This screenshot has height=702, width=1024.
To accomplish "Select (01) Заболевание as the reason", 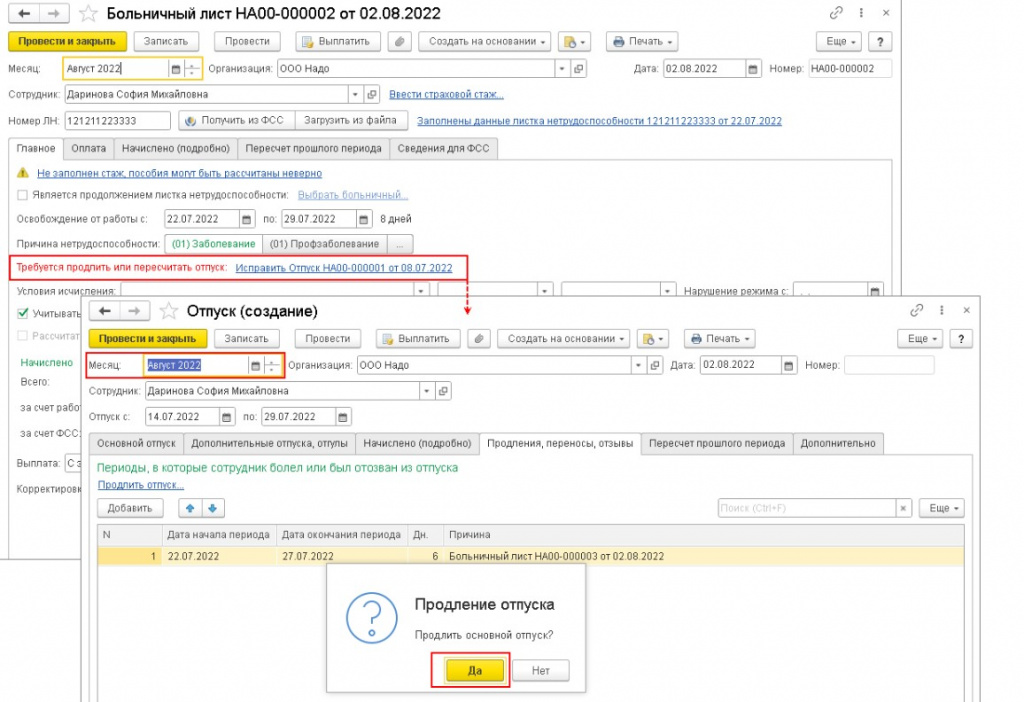I will click(x=214, y=244).
